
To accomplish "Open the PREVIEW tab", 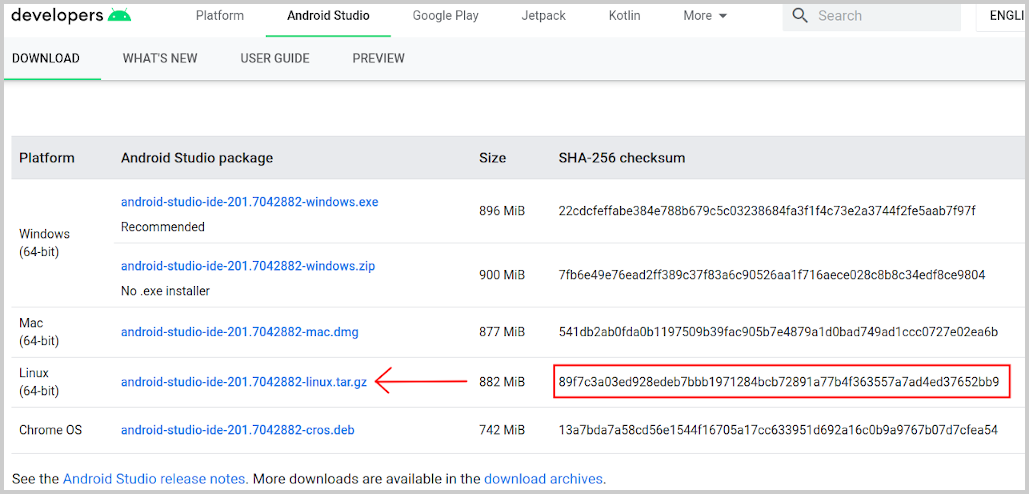I will 379,58.
